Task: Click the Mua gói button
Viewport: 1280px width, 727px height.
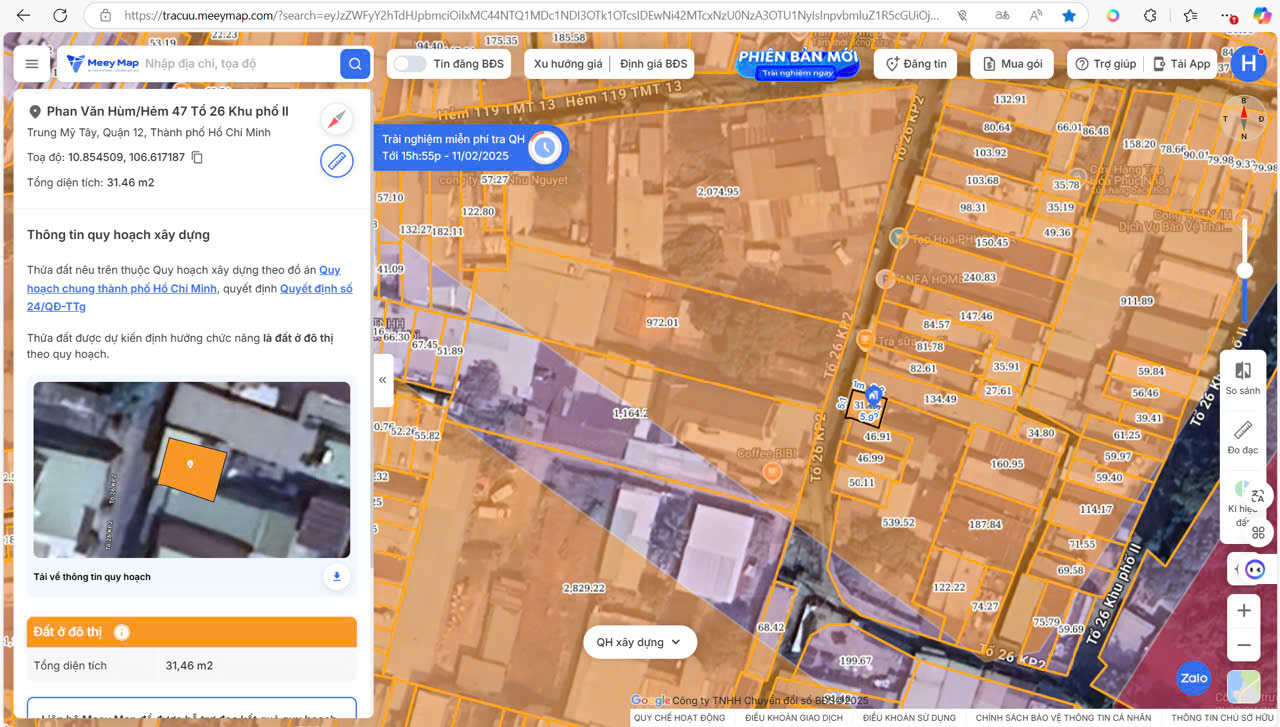Action: pos(1012,64)
